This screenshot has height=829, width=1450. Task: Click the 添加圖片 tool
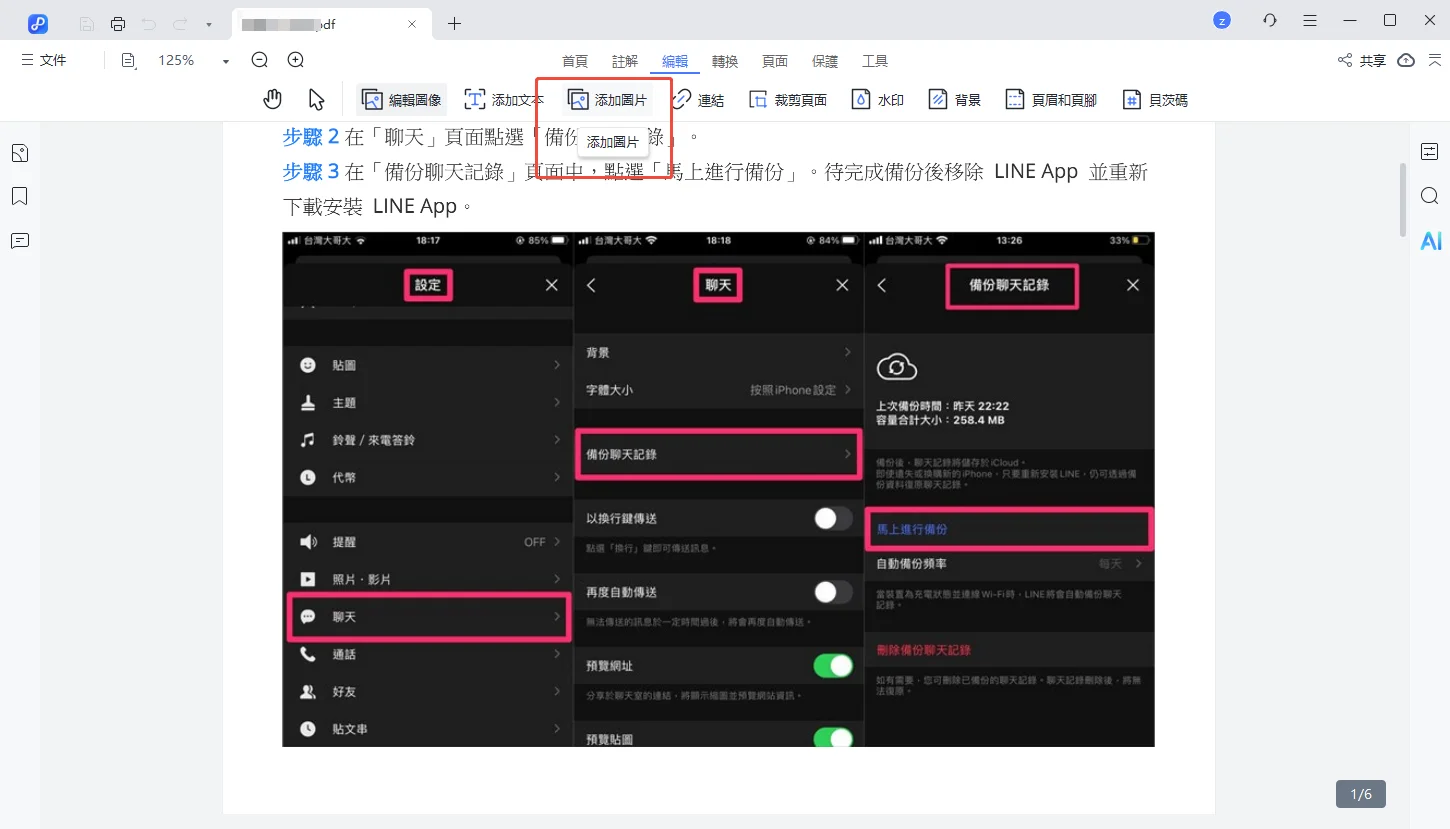(607, 100)
